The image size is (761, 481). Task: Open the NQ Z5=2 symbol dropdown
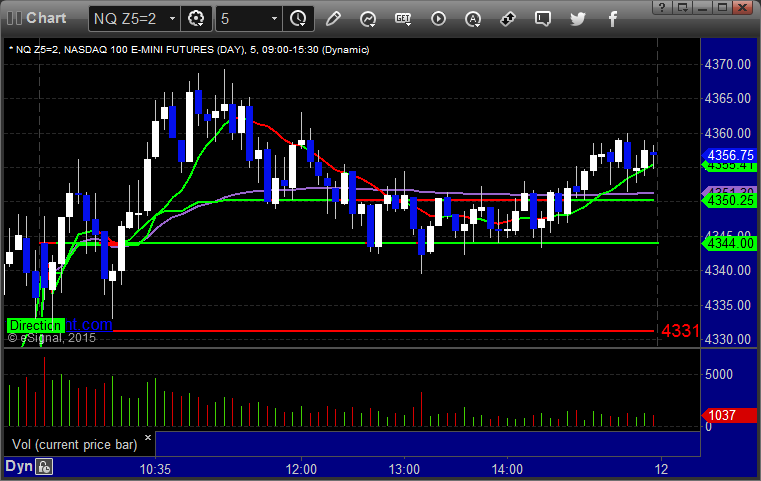(x=133, y=18)
